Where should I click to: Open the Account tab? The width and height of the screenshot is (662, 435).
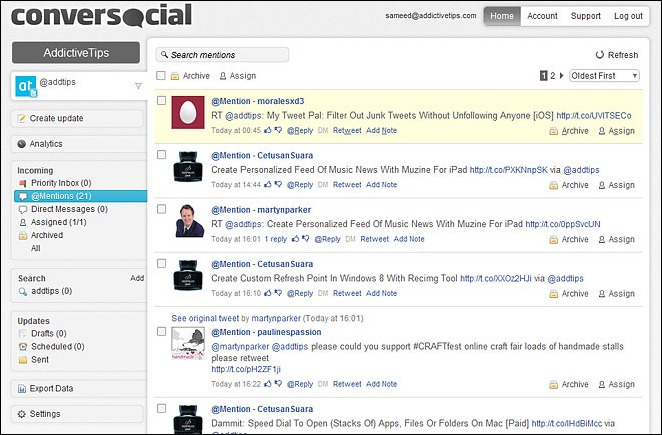(542, 16)
